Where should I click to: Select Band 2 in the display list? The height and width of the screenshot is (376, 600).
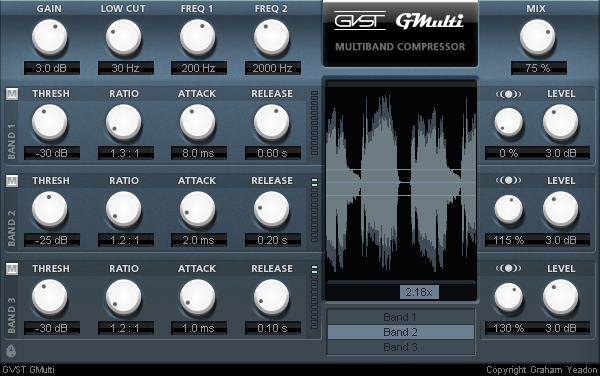pyautogui.click(x=401, y=332)
